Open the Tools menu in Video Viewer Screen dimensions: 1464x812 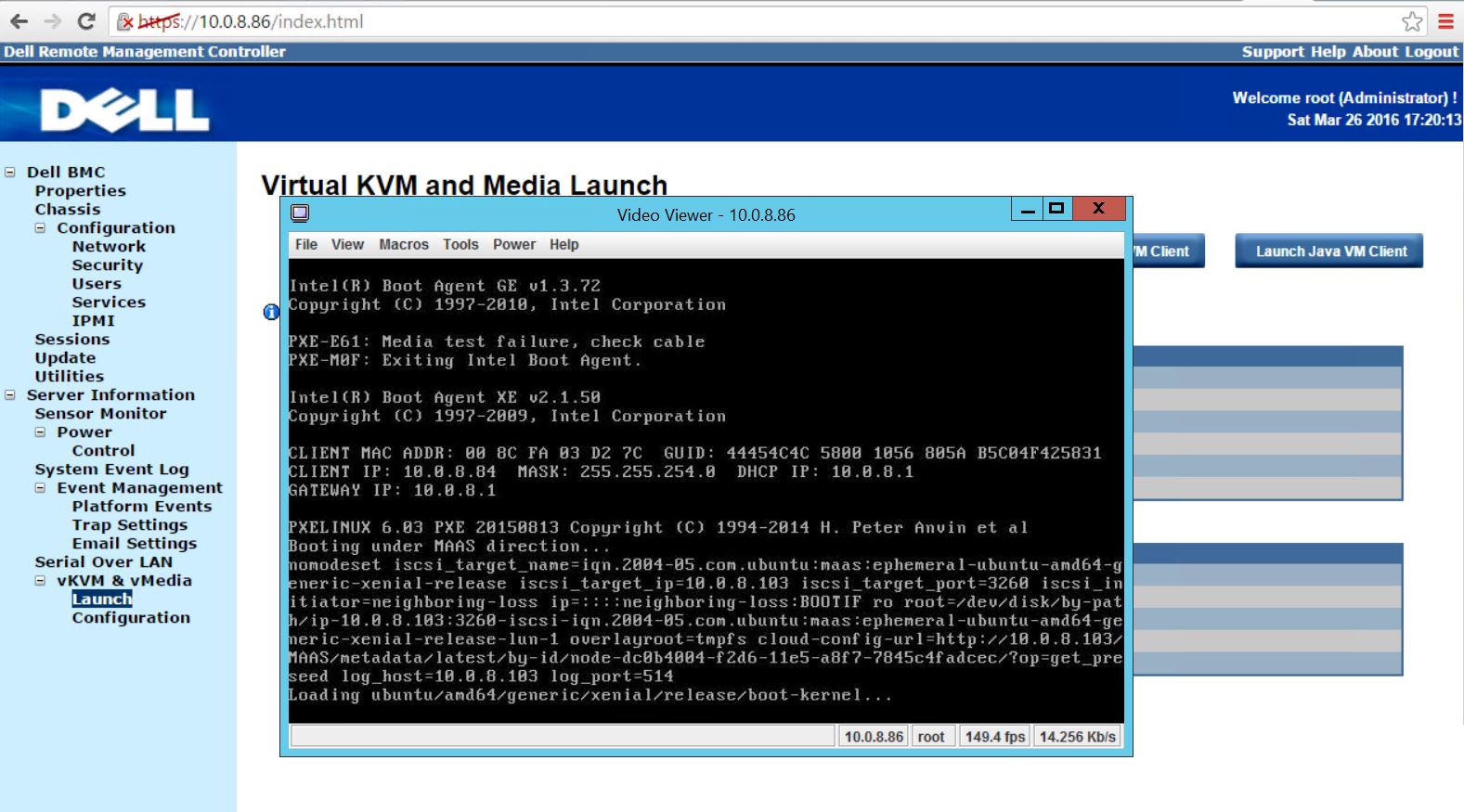coord(460,244)
